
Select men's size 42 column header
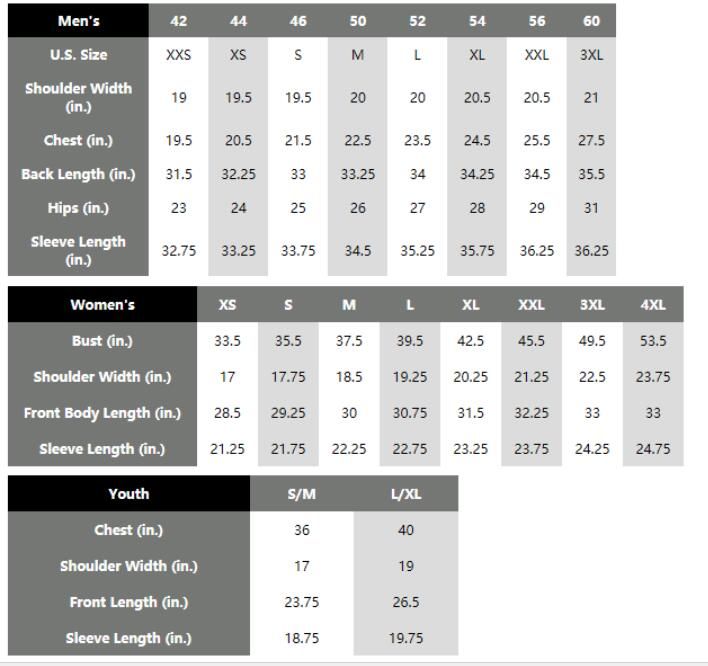tap(178, 21)
